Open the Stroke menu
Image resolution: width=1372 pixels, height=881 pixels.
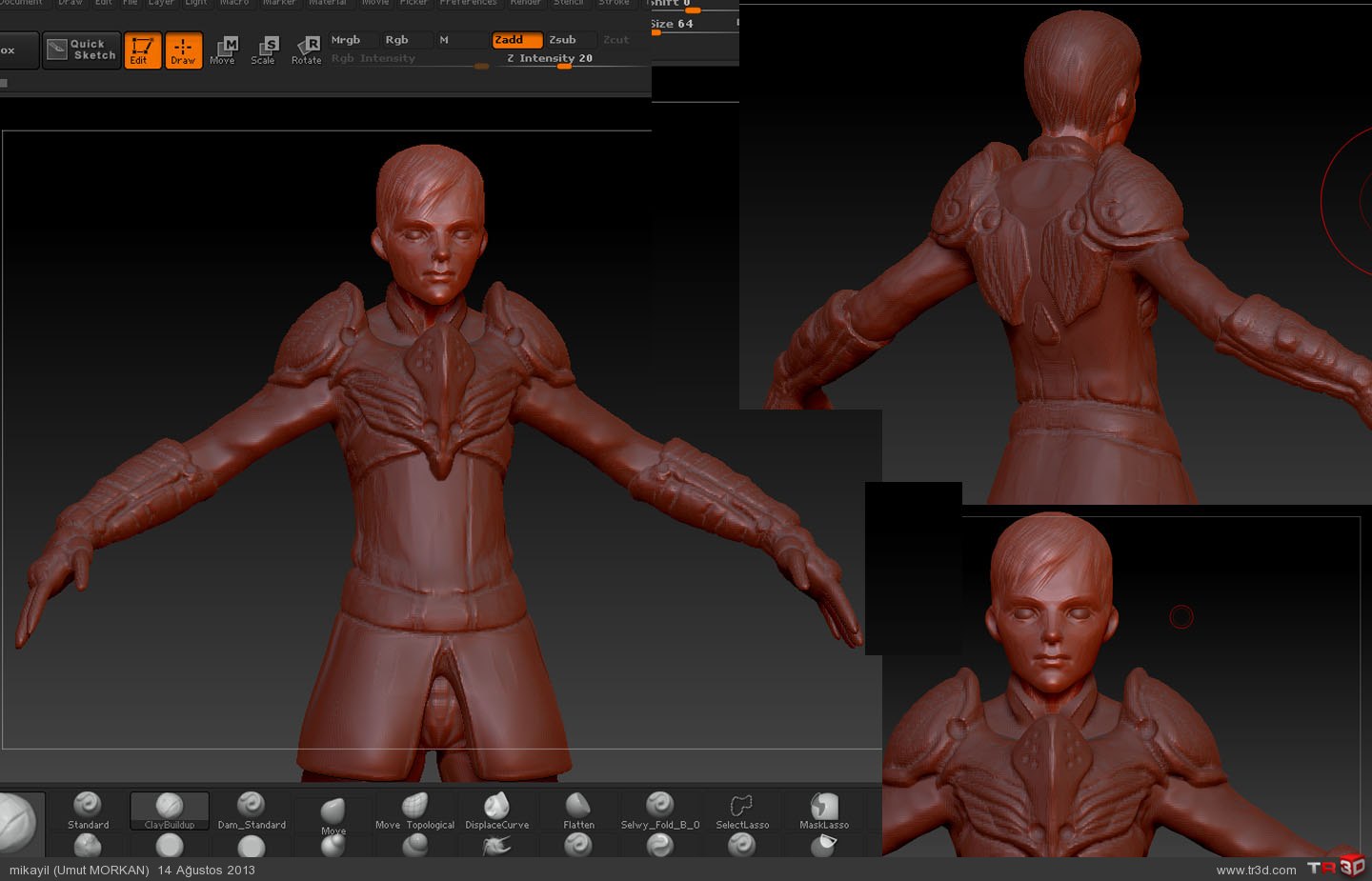614,3
